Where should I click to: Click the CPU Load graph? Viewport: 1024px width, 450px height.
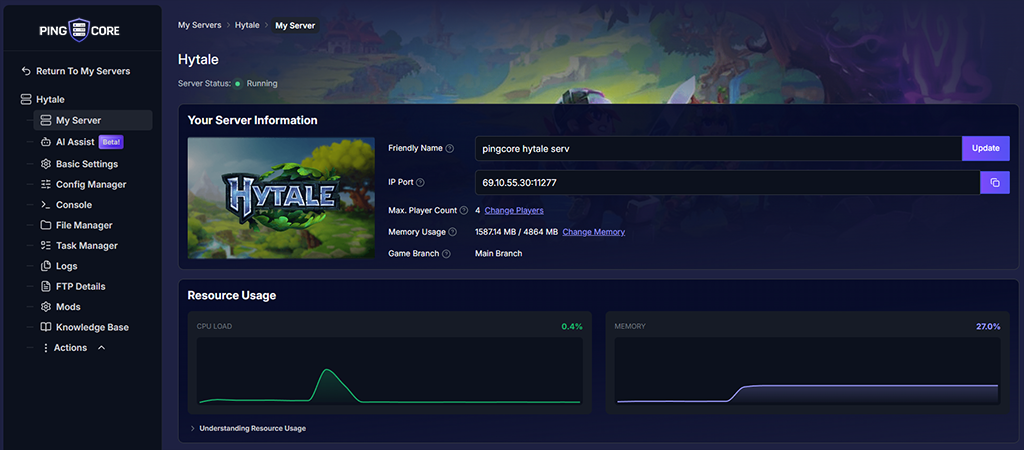click(x=390, y=371)
